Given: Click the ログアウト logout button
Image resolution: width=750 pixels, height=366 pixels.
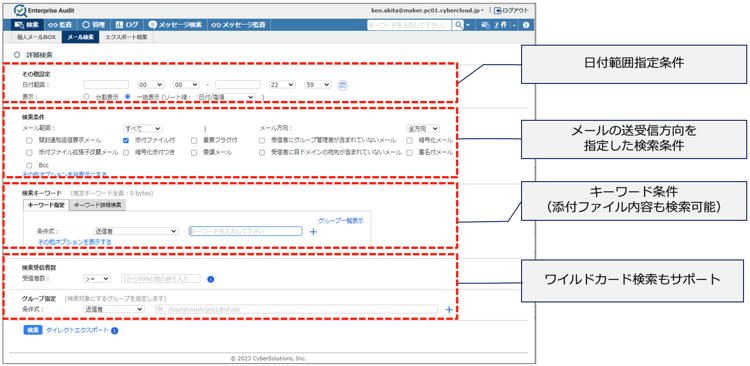Looking at the screenshot, I should [x=511, y=10].
